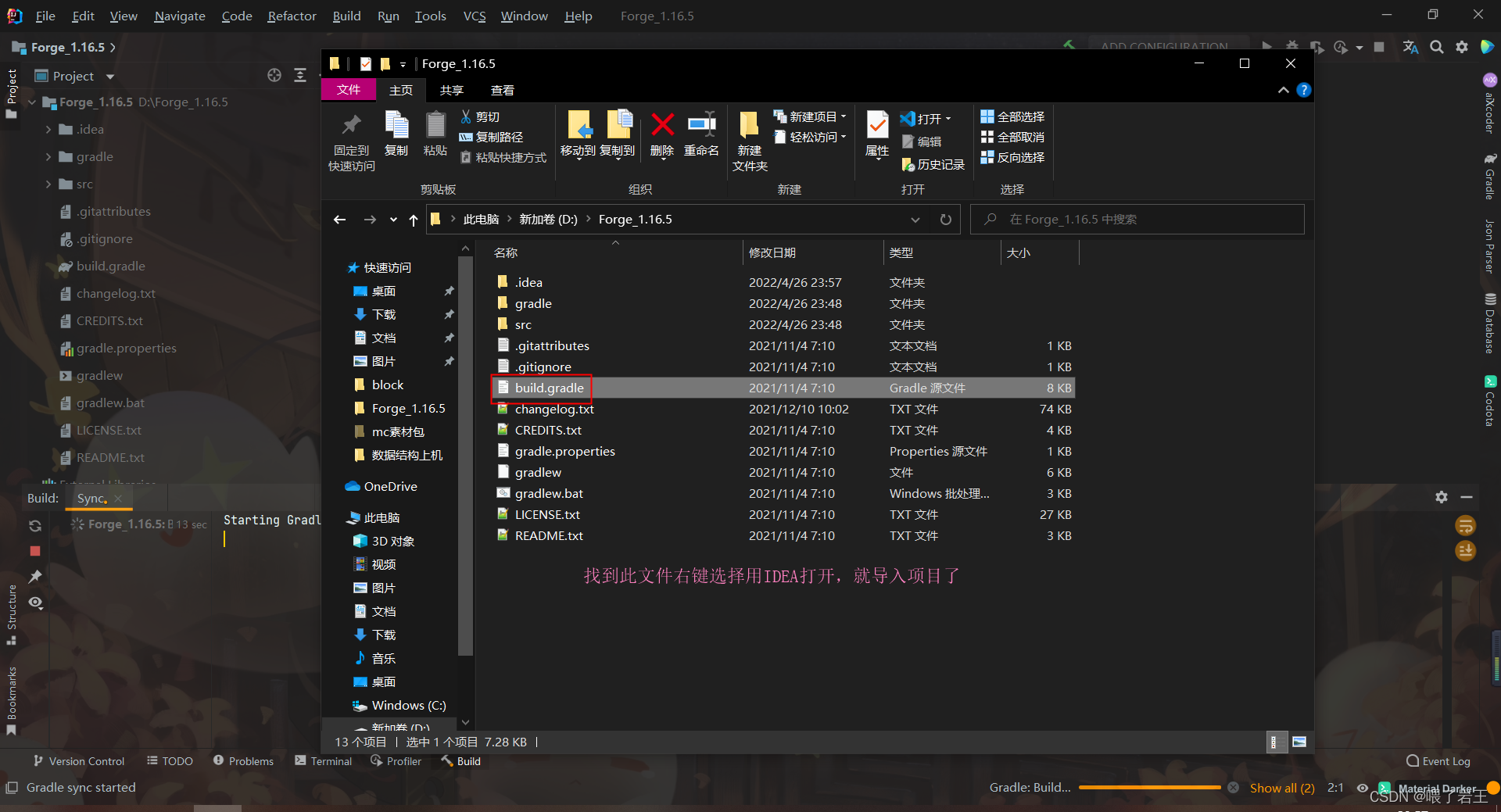Open the Navigate menu

click(180, 16)
